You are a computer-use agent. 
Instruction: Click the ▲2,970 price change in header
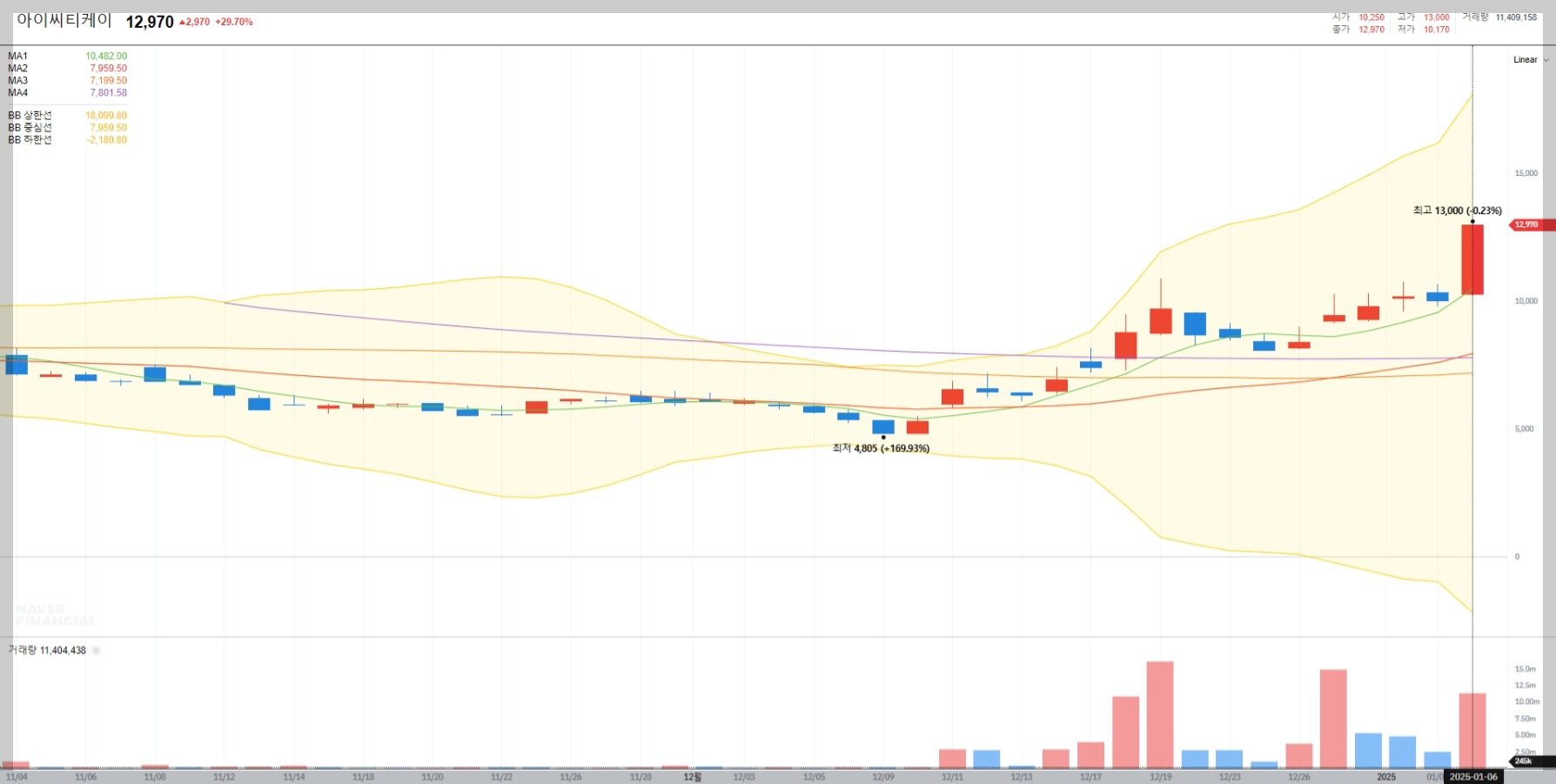(x=194, y=23)
